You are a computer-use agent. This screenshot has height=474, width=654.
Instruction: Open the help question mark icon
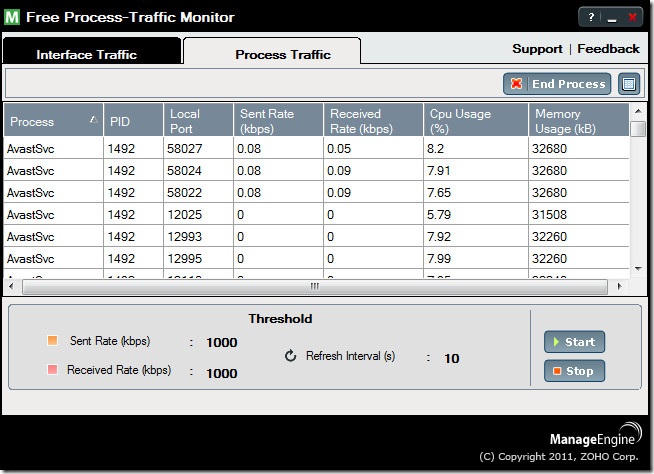(x=591, y=17)
